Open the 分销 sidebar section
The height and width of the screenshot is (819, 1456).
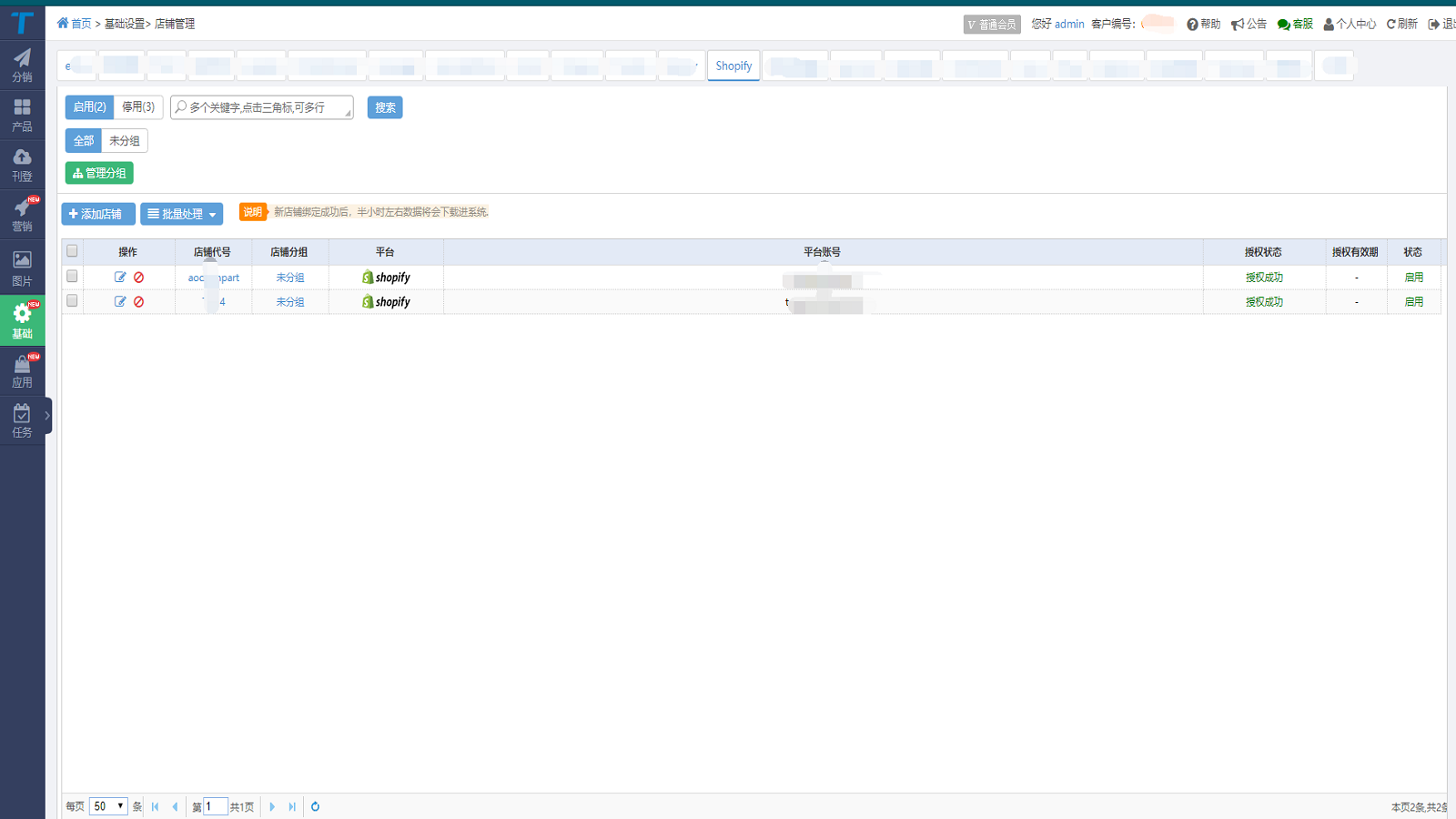pyautogui.click(x=22, y=65)
